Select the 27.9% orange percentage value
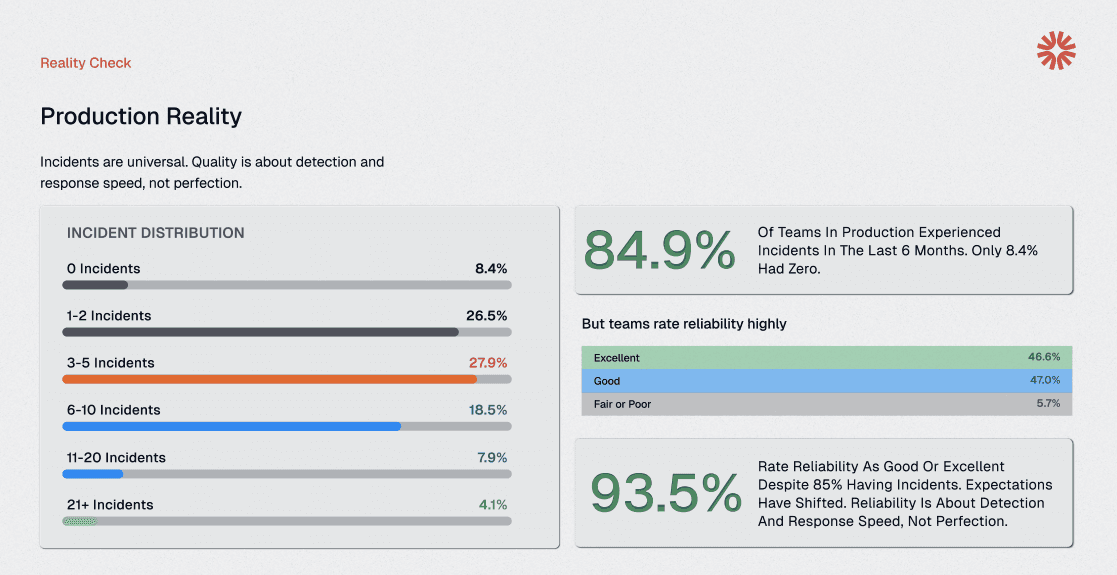1117x575 pixels. (488, 363)
